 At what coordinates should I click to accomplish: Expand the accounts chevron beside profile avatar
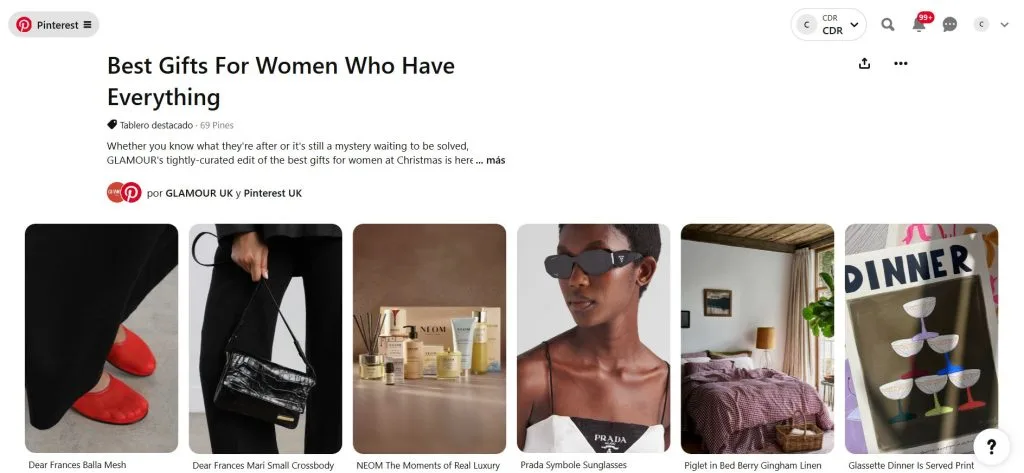(x=1004, y=25)
